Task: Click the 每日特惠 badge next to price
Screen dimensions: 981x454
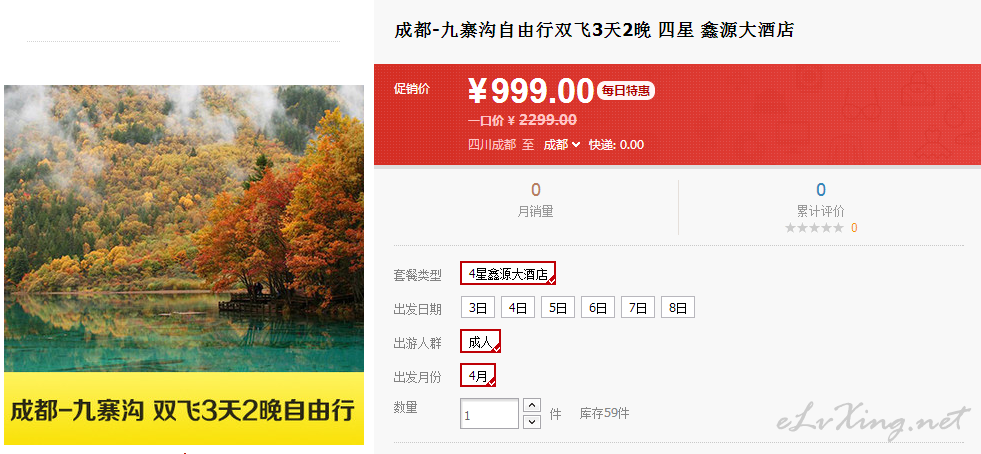Action: [626, 91]
